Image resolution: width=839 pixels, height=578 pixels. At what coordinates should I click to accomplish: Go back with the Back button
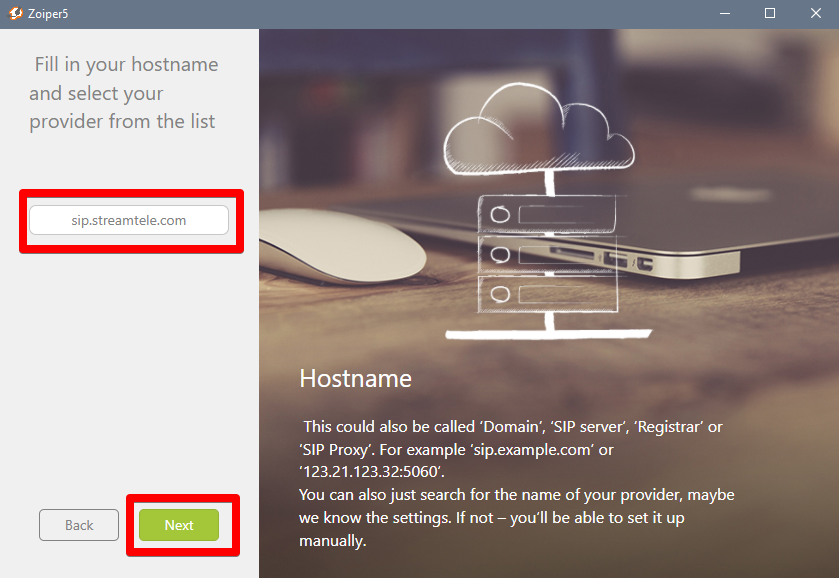point(79,525)
